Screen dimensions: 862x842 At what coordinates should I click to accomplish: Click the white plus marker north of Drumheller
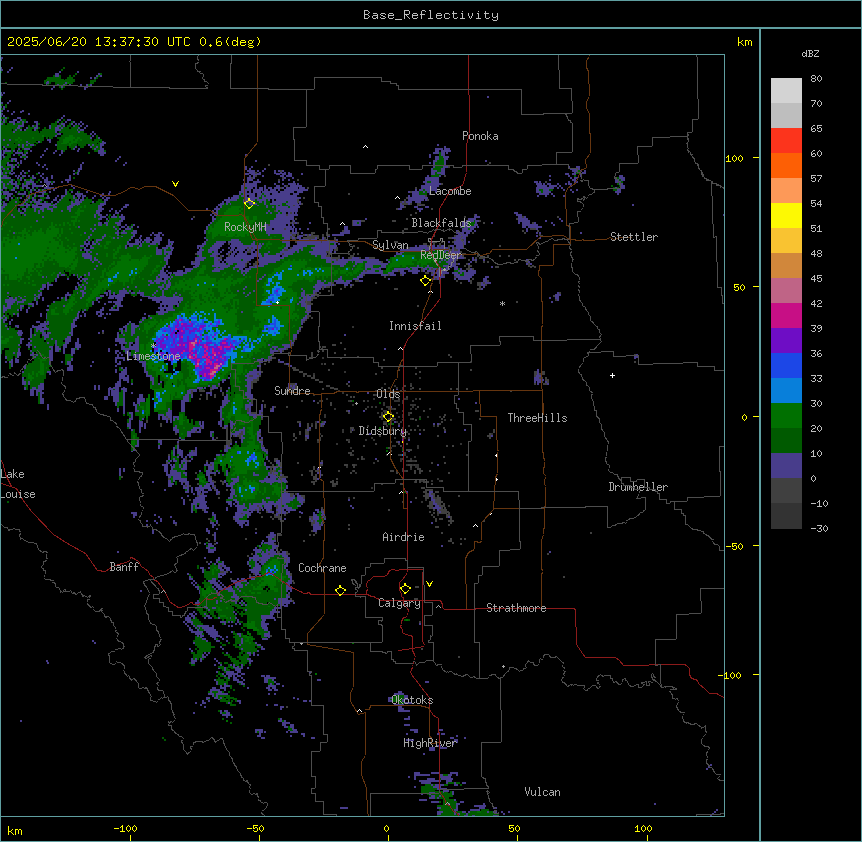click(x=612, y=375)
